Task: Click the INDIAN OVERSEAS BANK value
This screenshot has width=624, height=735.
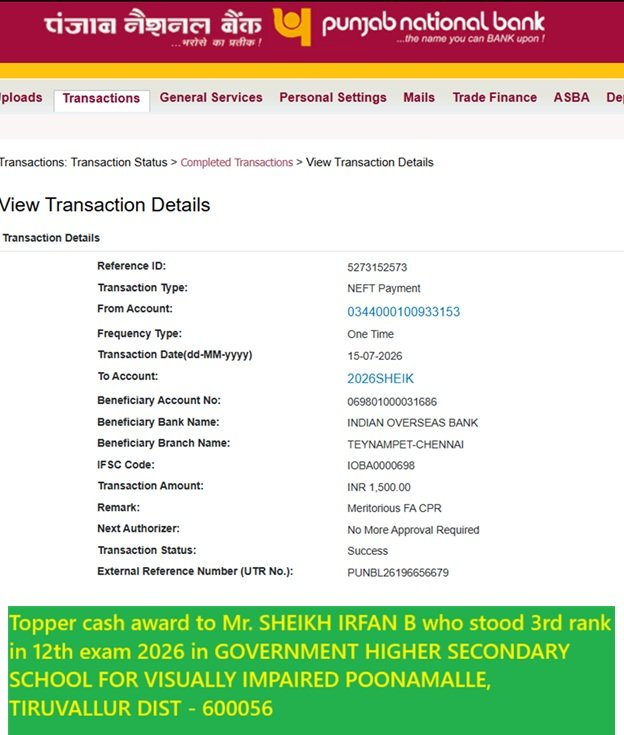Action: click(x=413, y=423)
